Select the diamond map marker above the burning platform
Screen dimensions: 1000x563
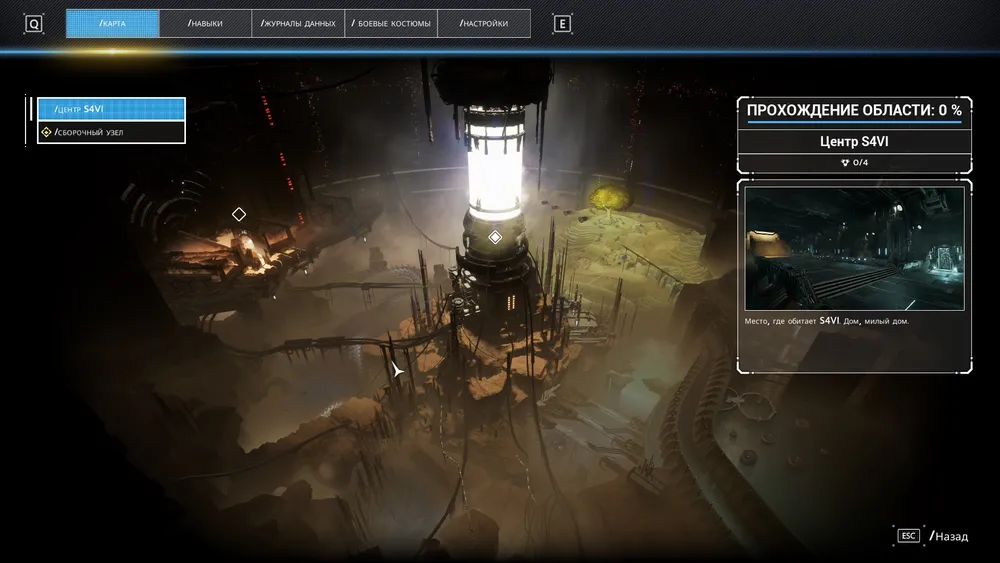239,214
